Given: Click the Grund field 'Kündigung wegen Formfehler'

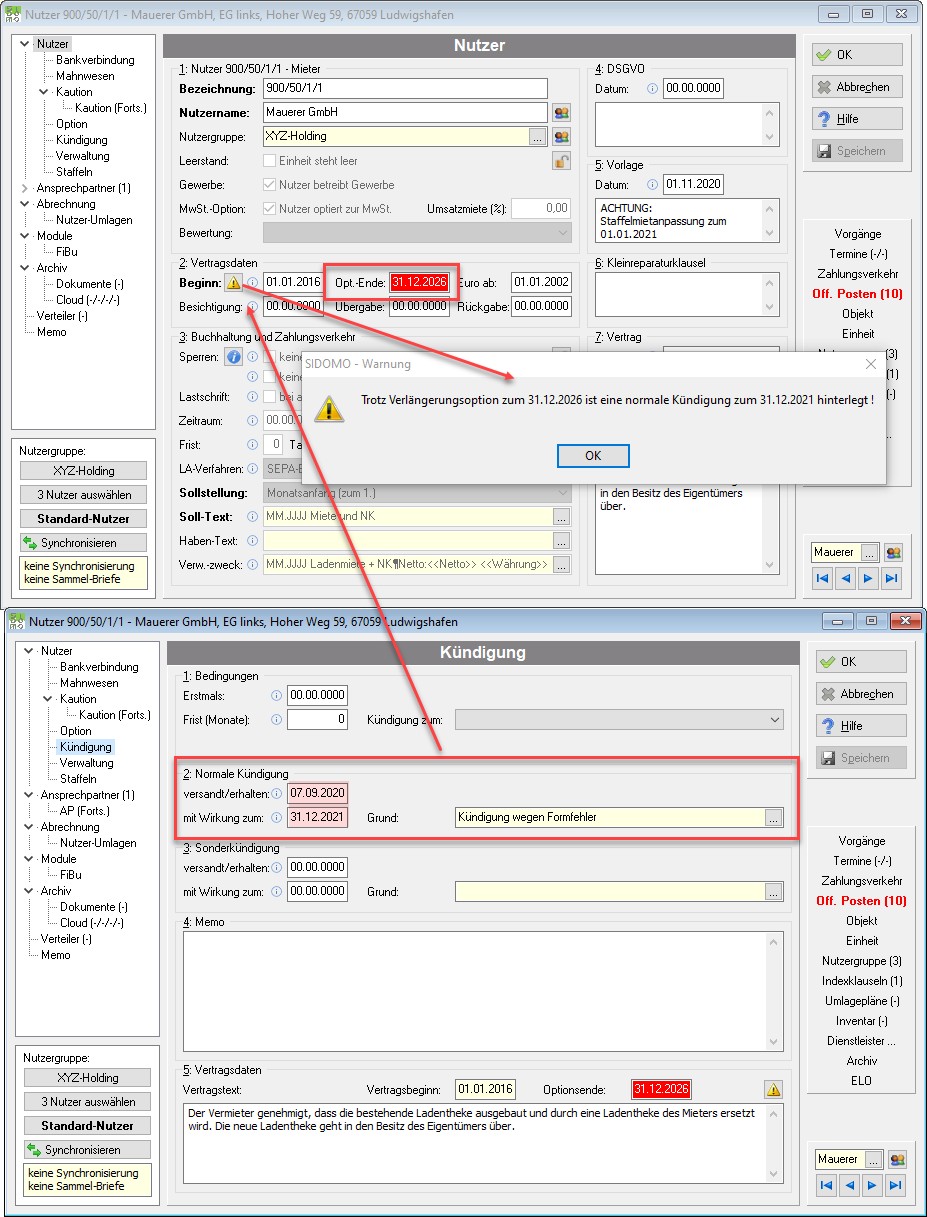Looking at the screenshot, I should (x=609, y=817).
